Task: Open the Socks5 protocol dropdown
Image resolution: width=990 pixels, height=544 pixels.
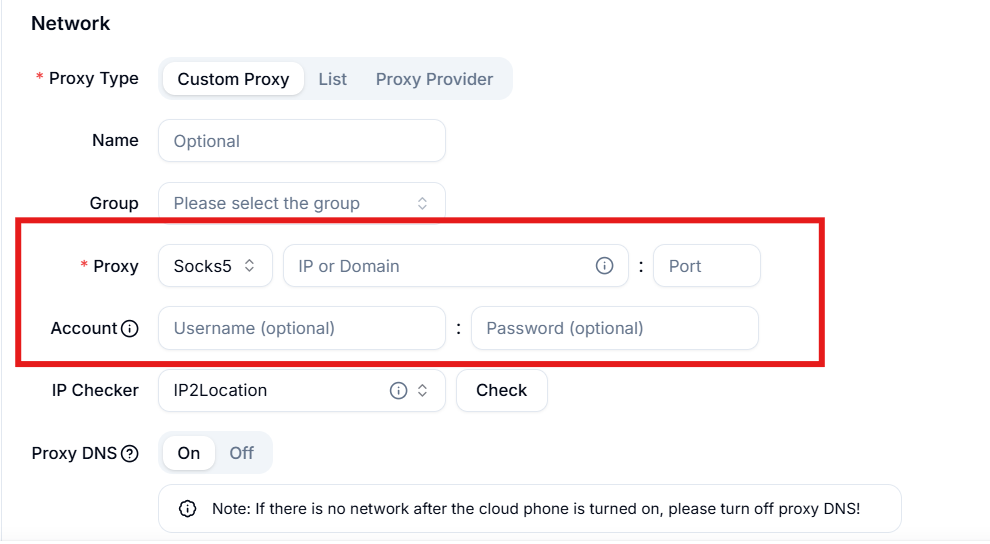Action: [x=215, y=266]
